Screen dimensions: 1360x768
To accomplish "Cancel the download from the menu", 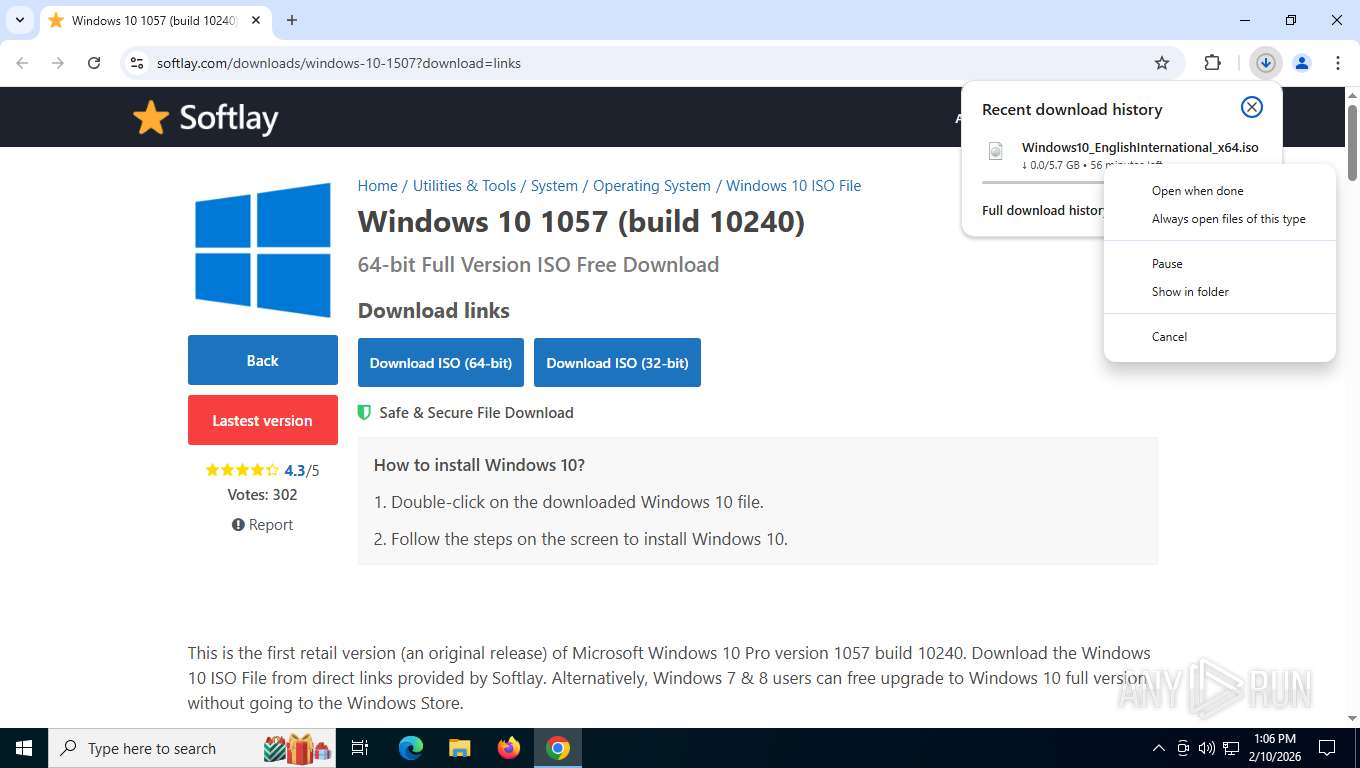I will click(1220, 337).
